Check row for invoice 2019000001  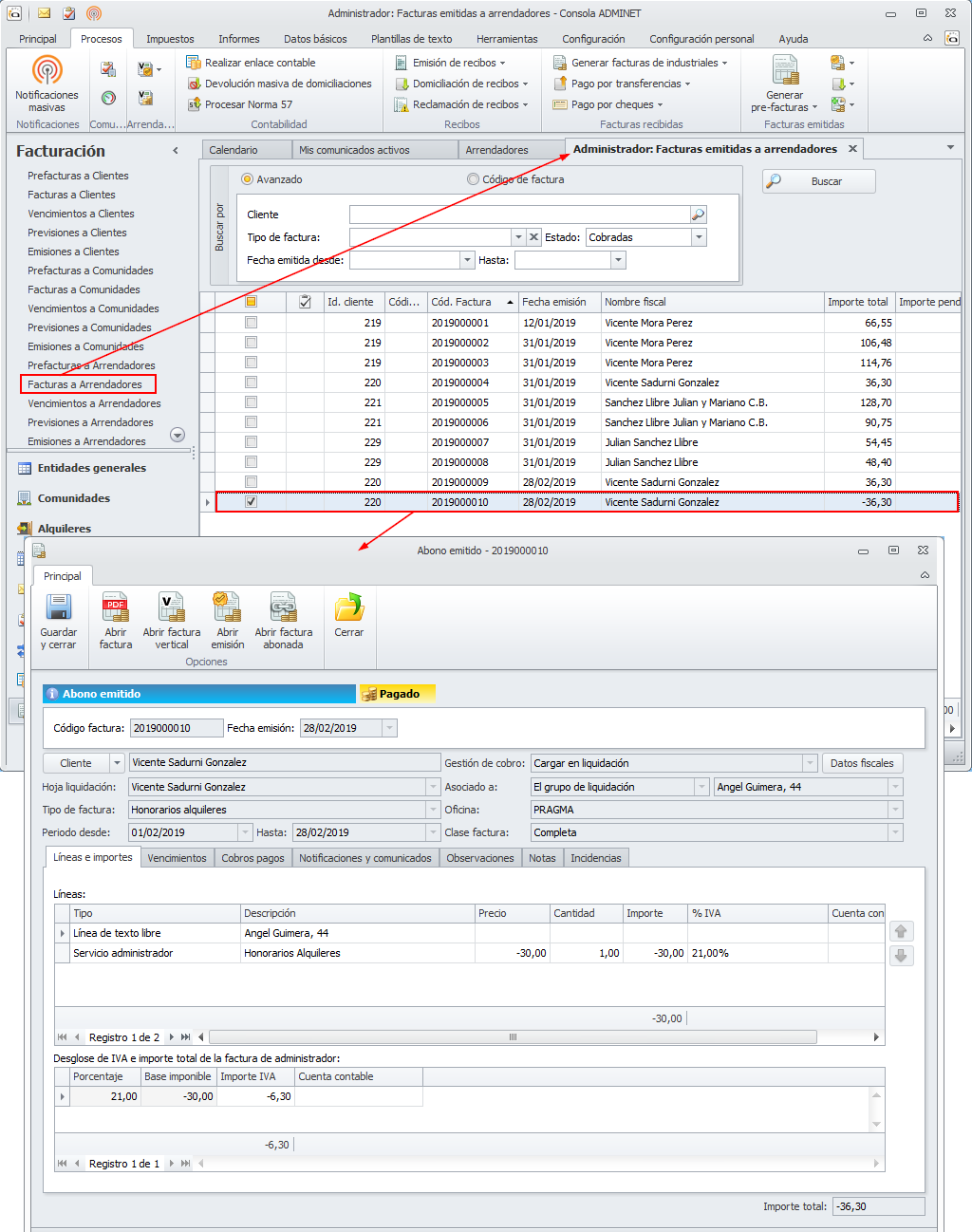pos(251,323)
